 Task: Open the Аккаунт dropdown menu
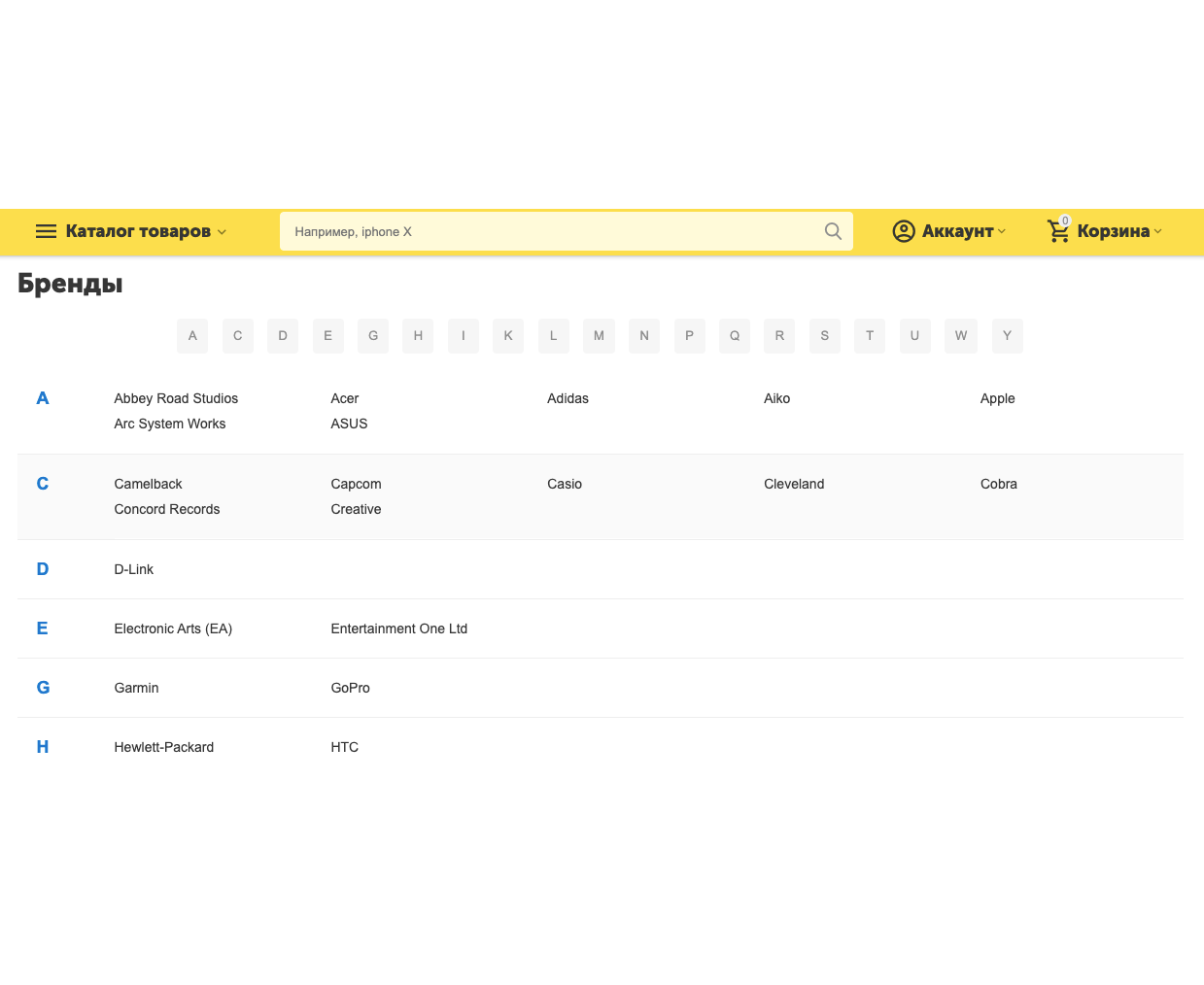(x=963, y=231)
